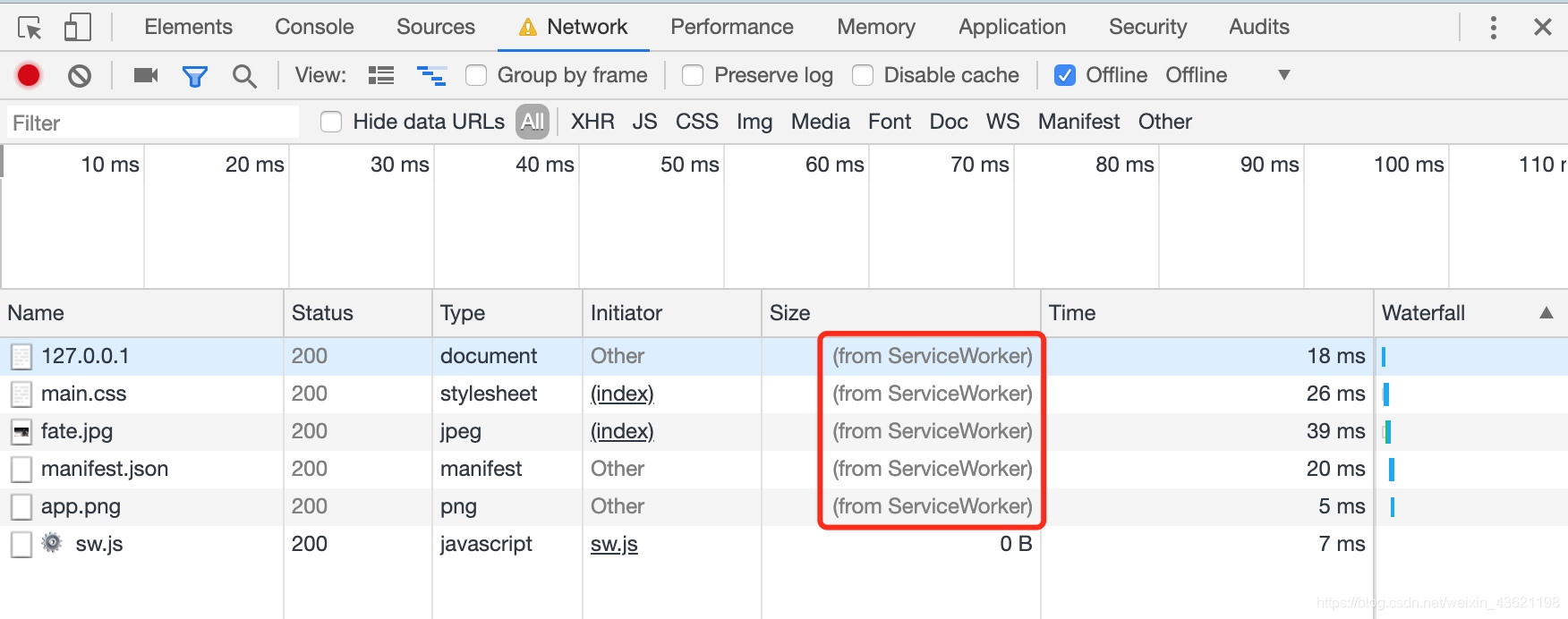Viewport: 1568px width, 619px height.
Task: Click the image thumbnail beside fate.jpg
Action: click(x=21, y=432)
